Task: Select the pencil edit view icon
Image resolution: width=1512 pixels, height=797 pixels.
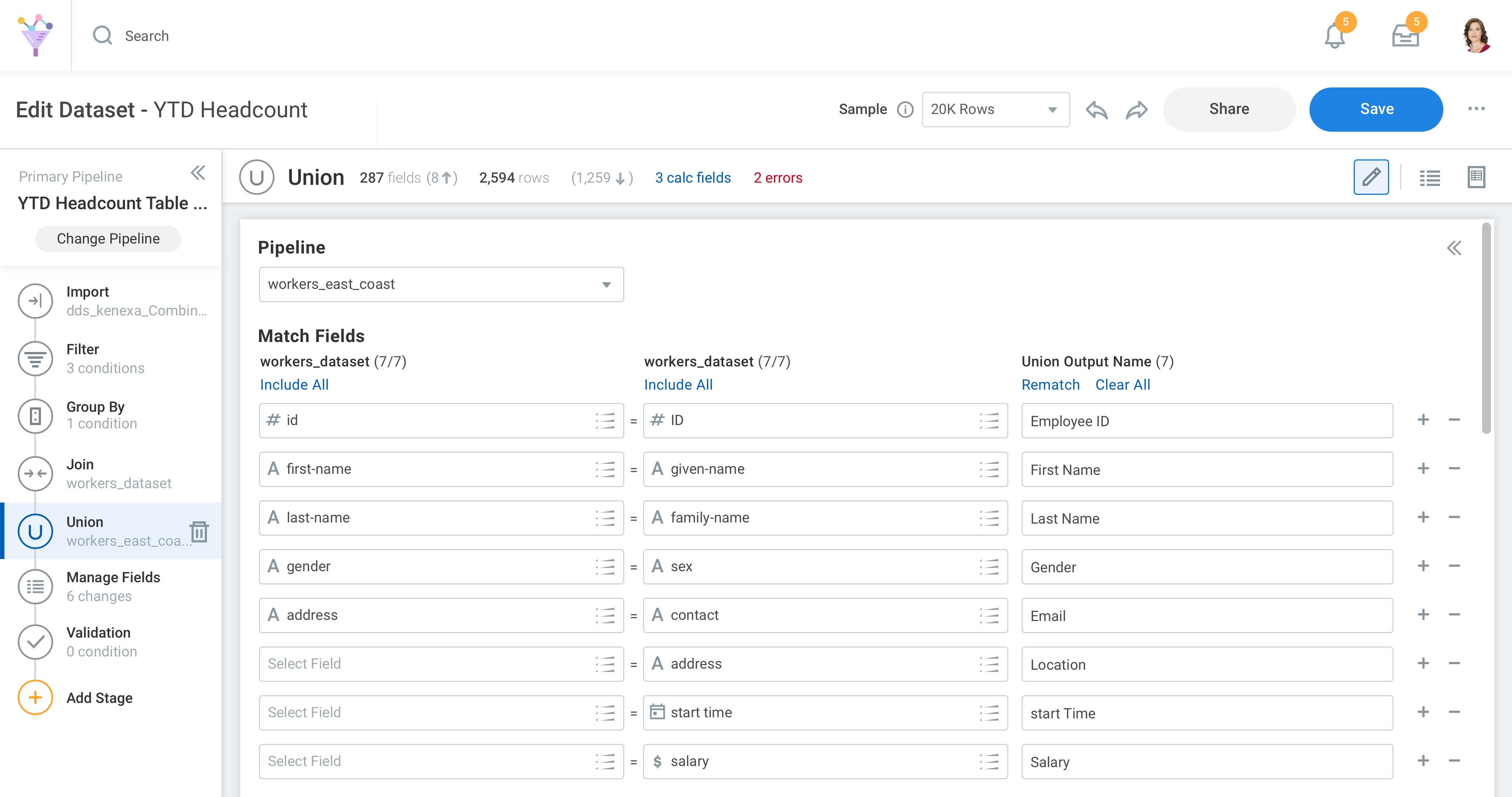Action: point(1371,177)
